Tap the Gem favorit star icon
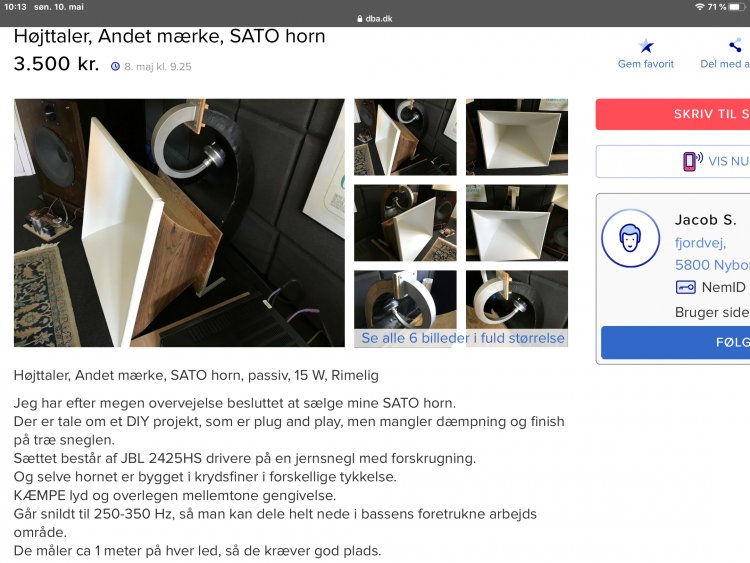The width and height of the screenshot is (750, 563). tap(646, 46)
